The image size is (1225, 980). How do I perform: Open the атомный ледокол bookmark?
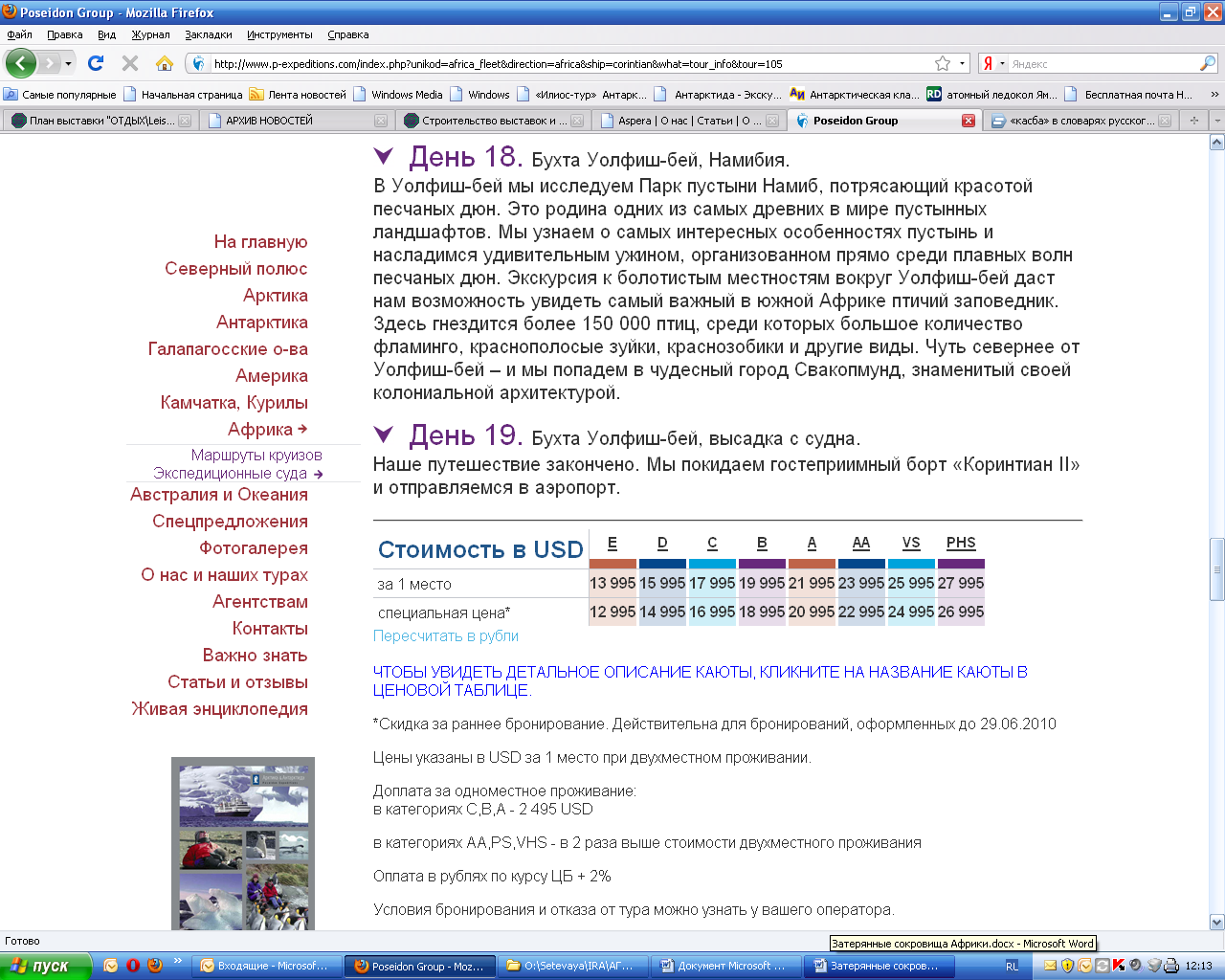pyautogui.click(x=991, y=95)
